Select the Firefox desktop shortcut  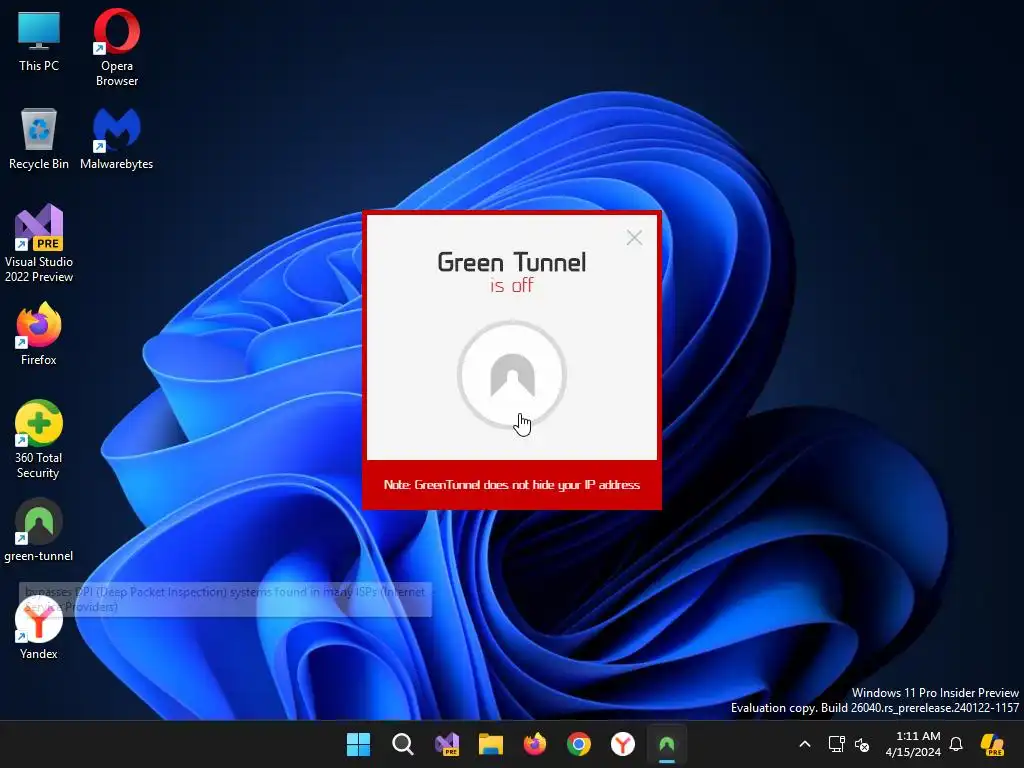[39, 334]
